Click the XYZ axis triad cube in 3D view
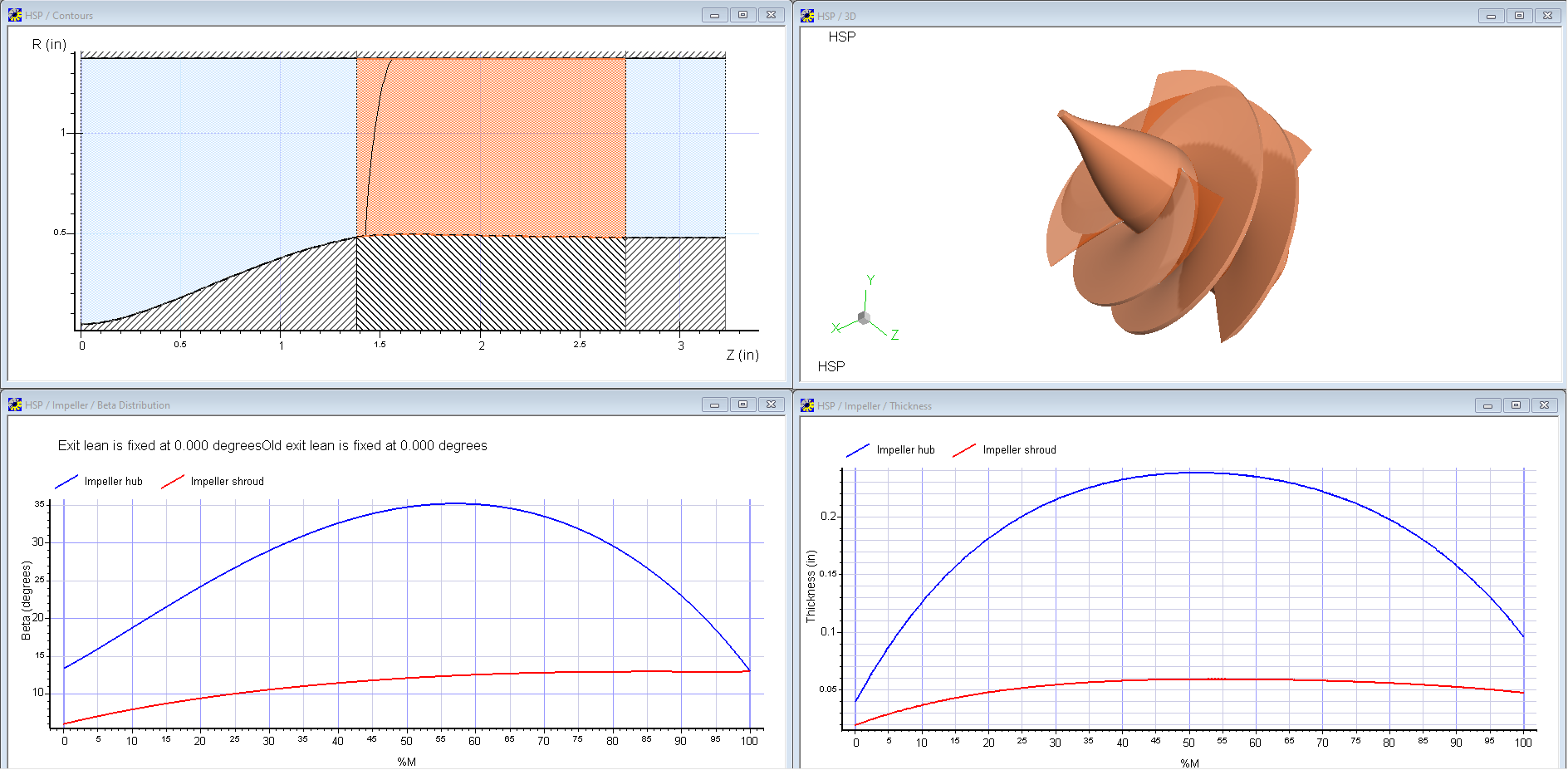The height and width of the screenshot is (770, 1568). (864, 317)
